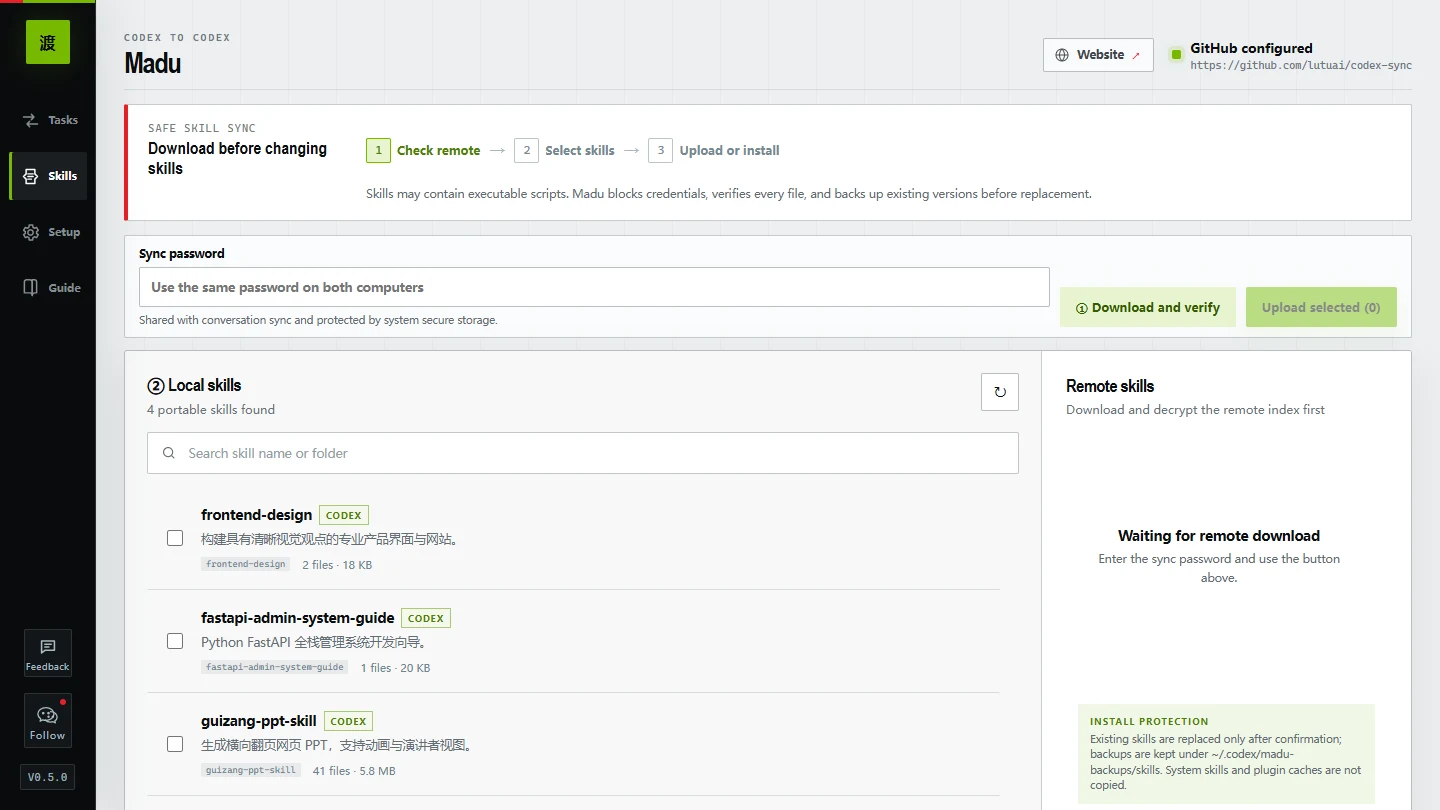Click the magnifier icon in skill search

click(169, 453)
